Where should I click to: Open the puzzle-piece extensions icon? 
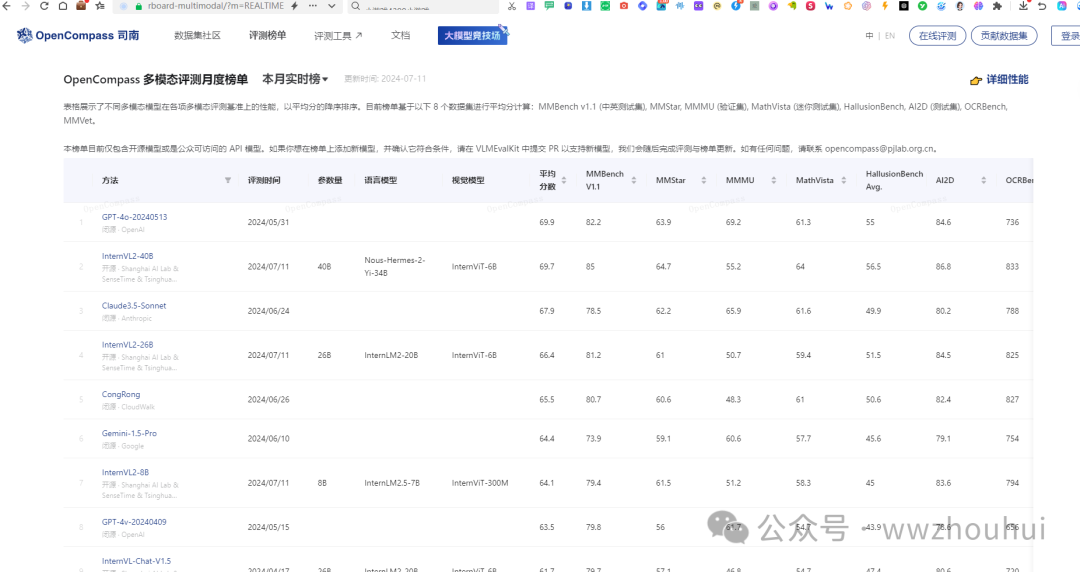[997, 6]
